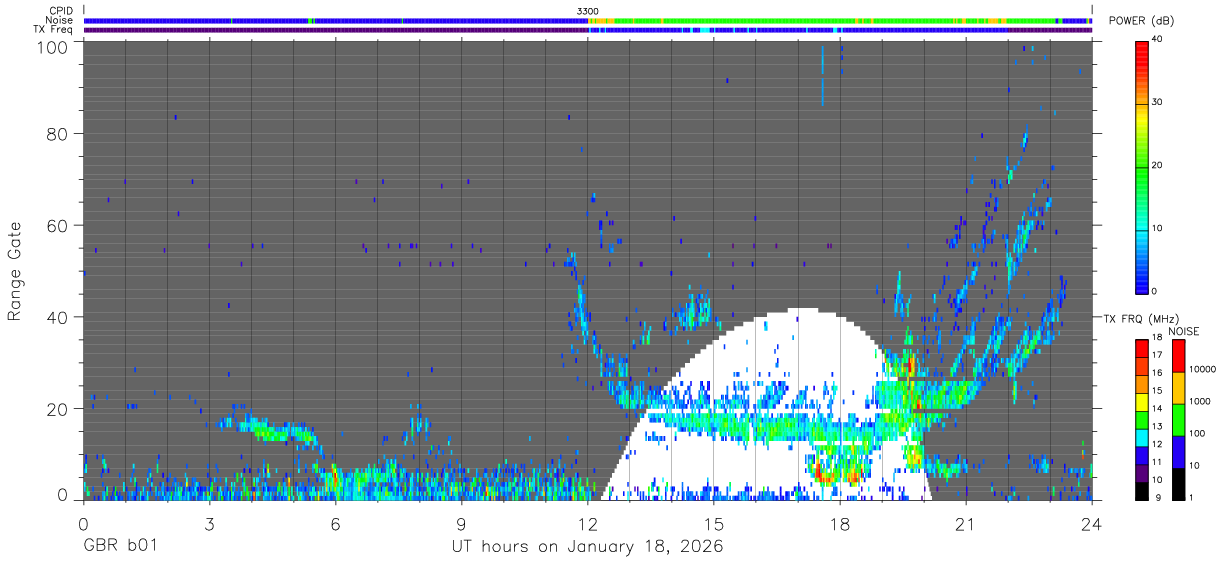This screenshot has width=1228, height=567.
Task: Click the green segment of the noise legend
Action: pyautogui.click(x=1179, y=420)
